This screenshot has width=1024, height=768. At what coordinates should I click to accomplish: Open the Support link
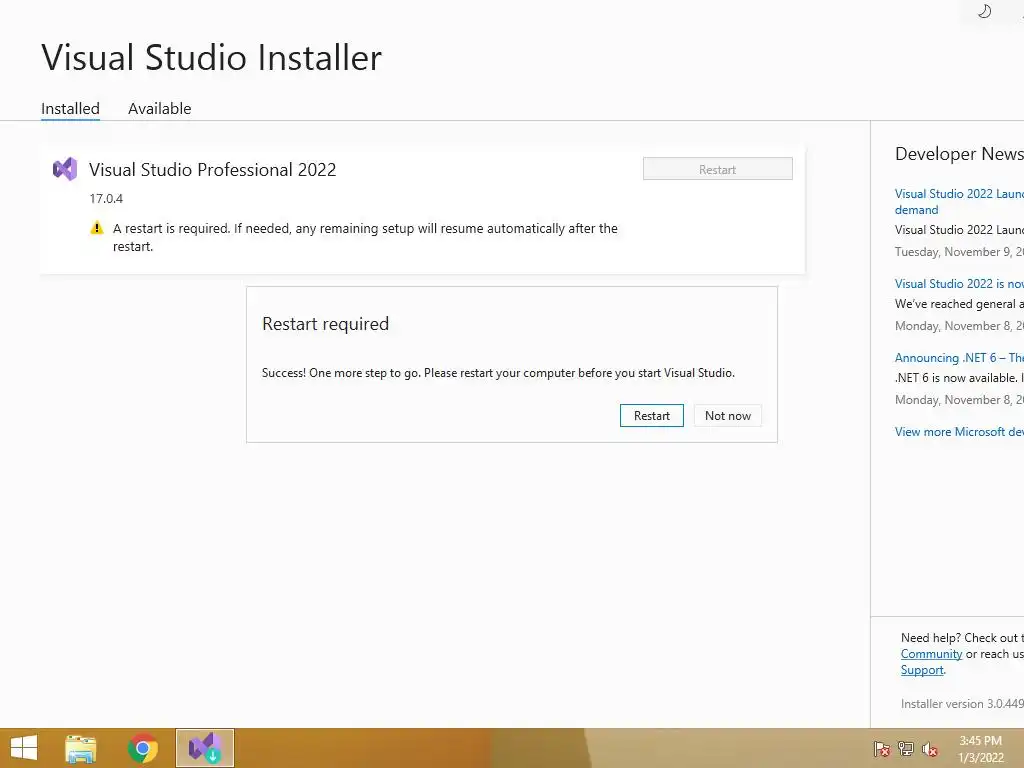pyautogui.click(x=922, y=670)
